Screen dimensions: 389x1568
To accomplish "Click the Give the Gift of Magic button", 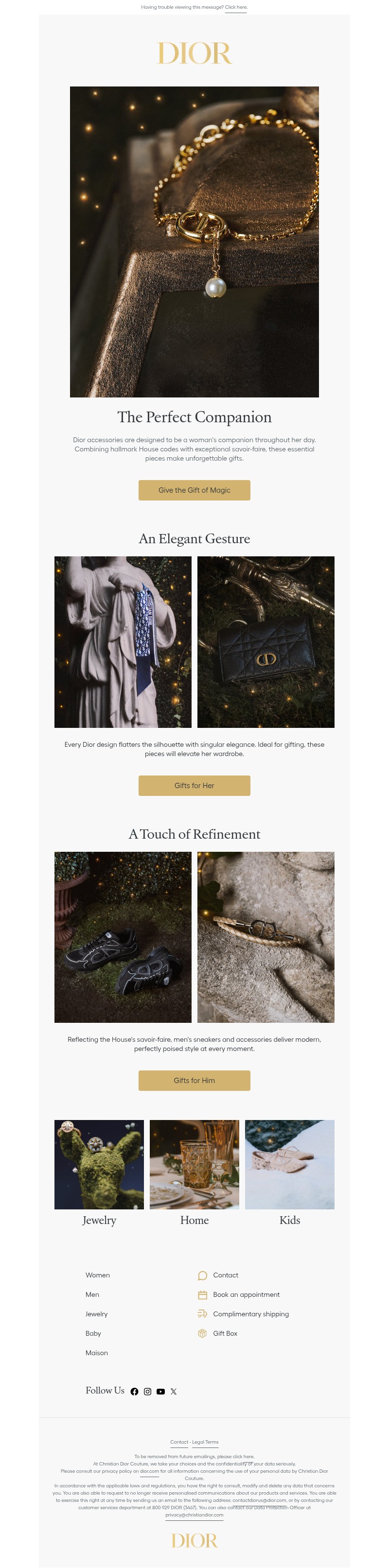I will (x=194, y=490).
